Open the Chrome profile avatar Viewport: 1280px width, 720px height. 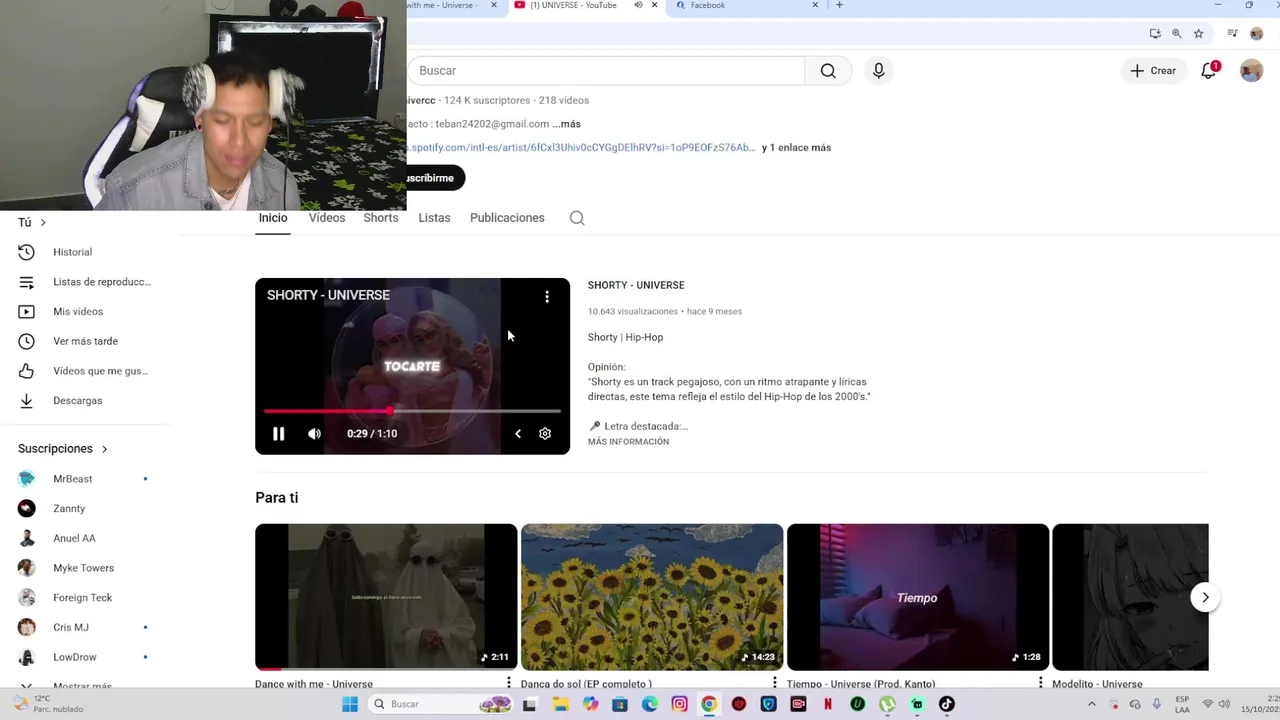coord(1257,33)
